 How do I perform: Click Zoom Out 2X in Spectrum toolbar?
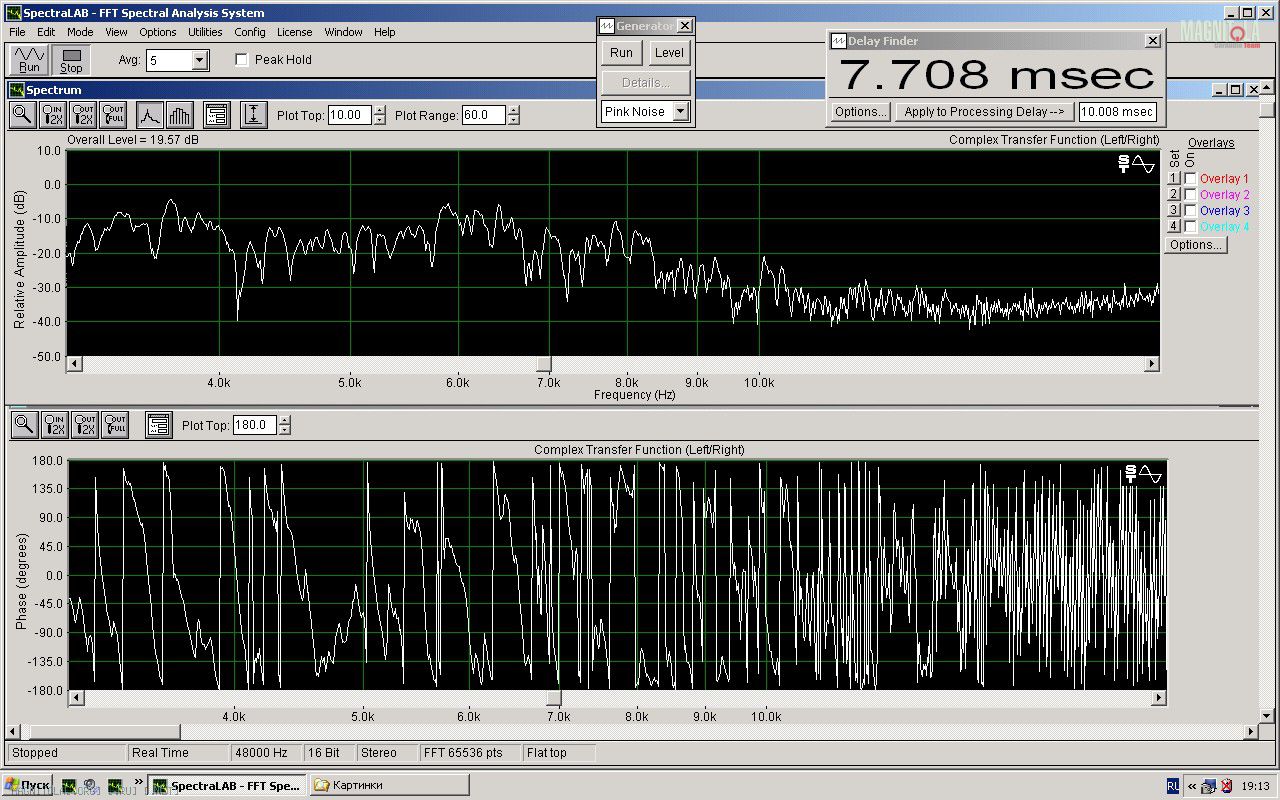tap(83, 115)
